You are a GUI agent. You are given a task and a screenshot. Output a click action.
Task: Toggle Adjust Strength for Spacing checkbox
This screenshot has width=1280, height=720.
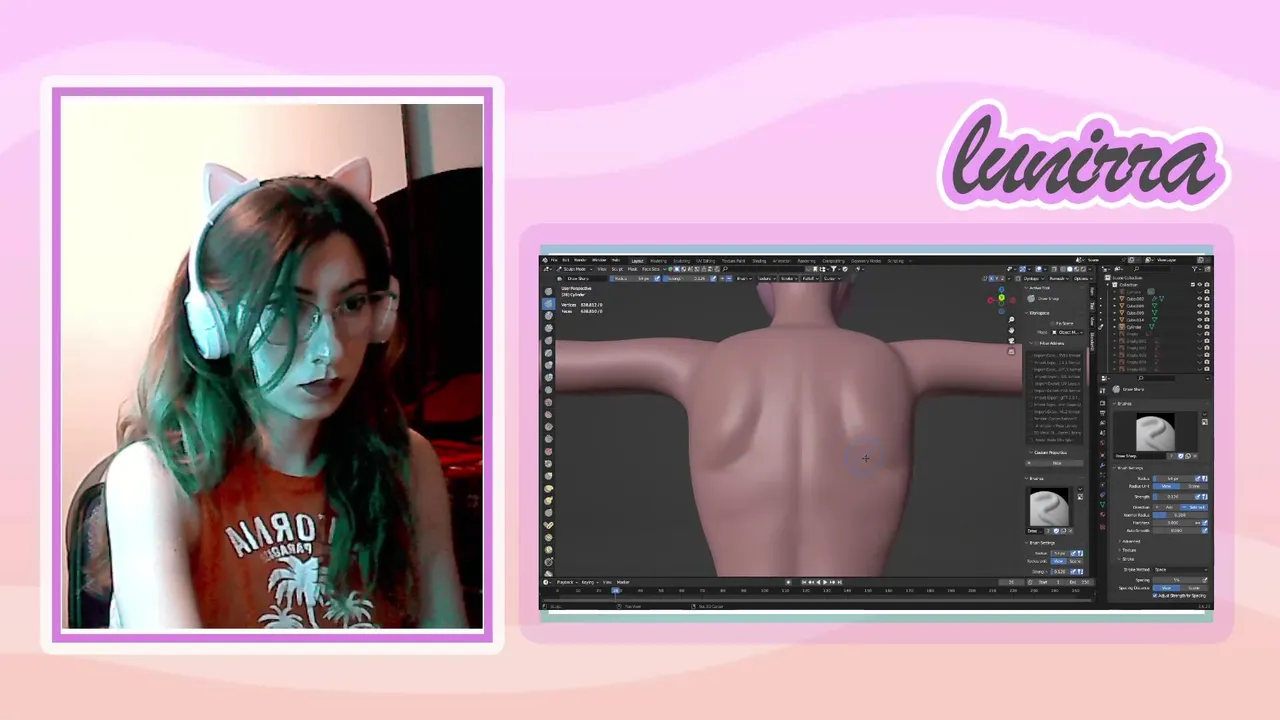(1155, 595)
